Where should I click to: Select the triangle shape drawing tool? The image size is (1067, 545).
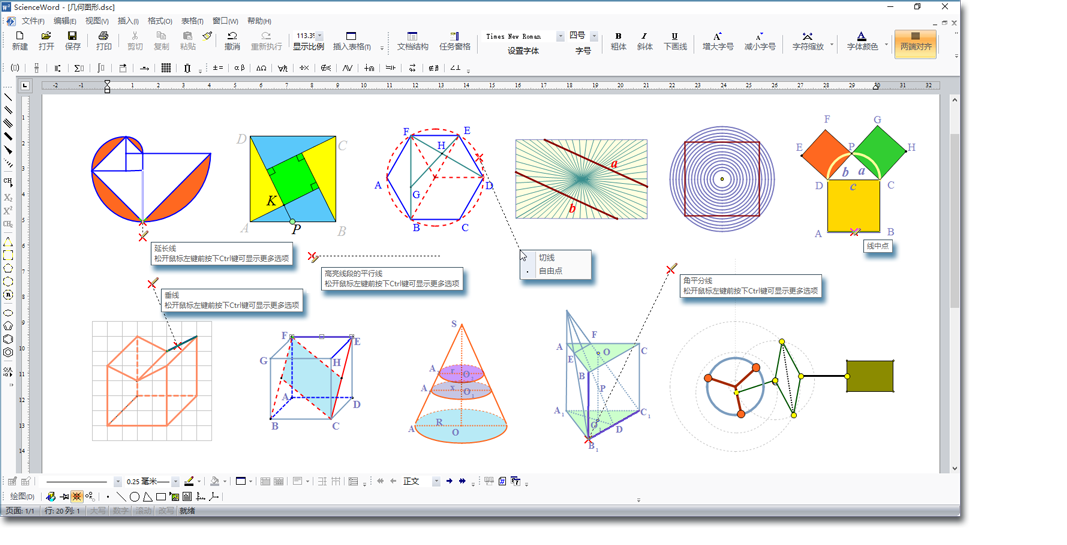click(147, 496)
